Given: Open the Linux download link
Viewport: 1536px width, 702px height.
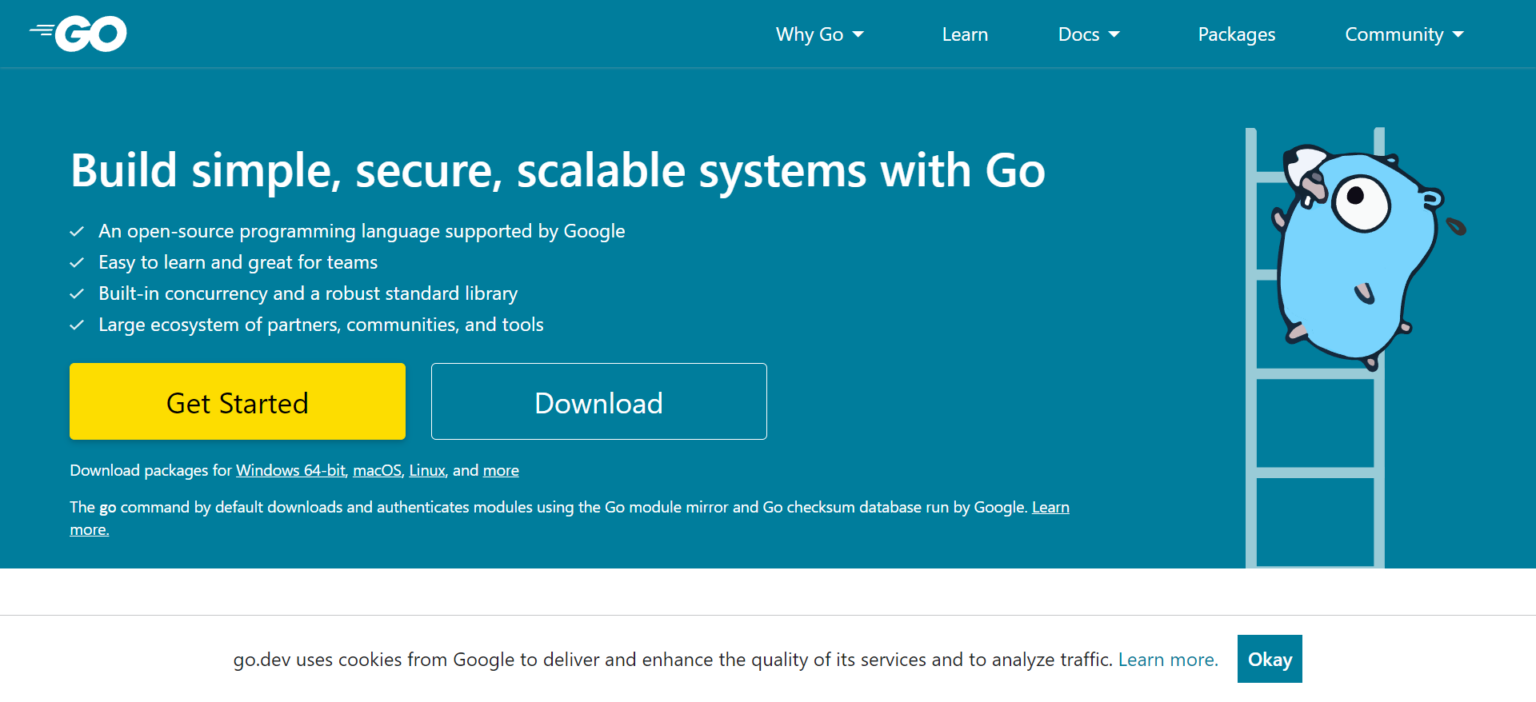Looking at the screenshot, I should click(x=427, y=470).
